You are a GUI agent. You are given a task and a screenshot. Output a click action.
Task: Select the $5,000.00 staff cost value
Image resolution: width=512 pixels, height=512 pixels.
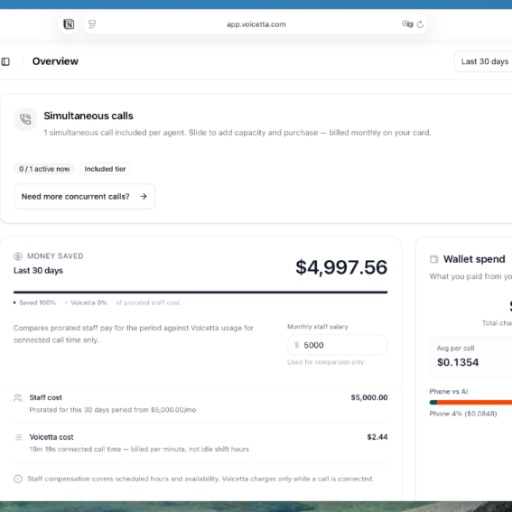pos(369,397)
